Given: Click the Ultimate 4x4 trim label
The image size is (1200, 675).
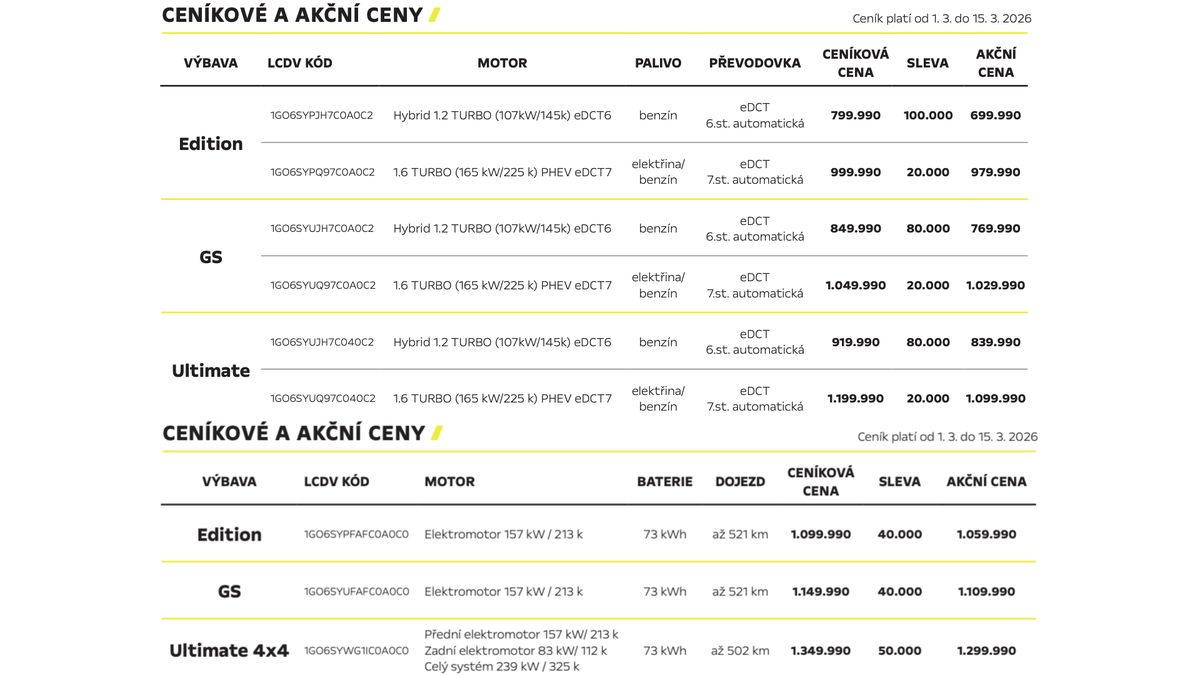Looking at the screenshot, I should tap(229, 650).
